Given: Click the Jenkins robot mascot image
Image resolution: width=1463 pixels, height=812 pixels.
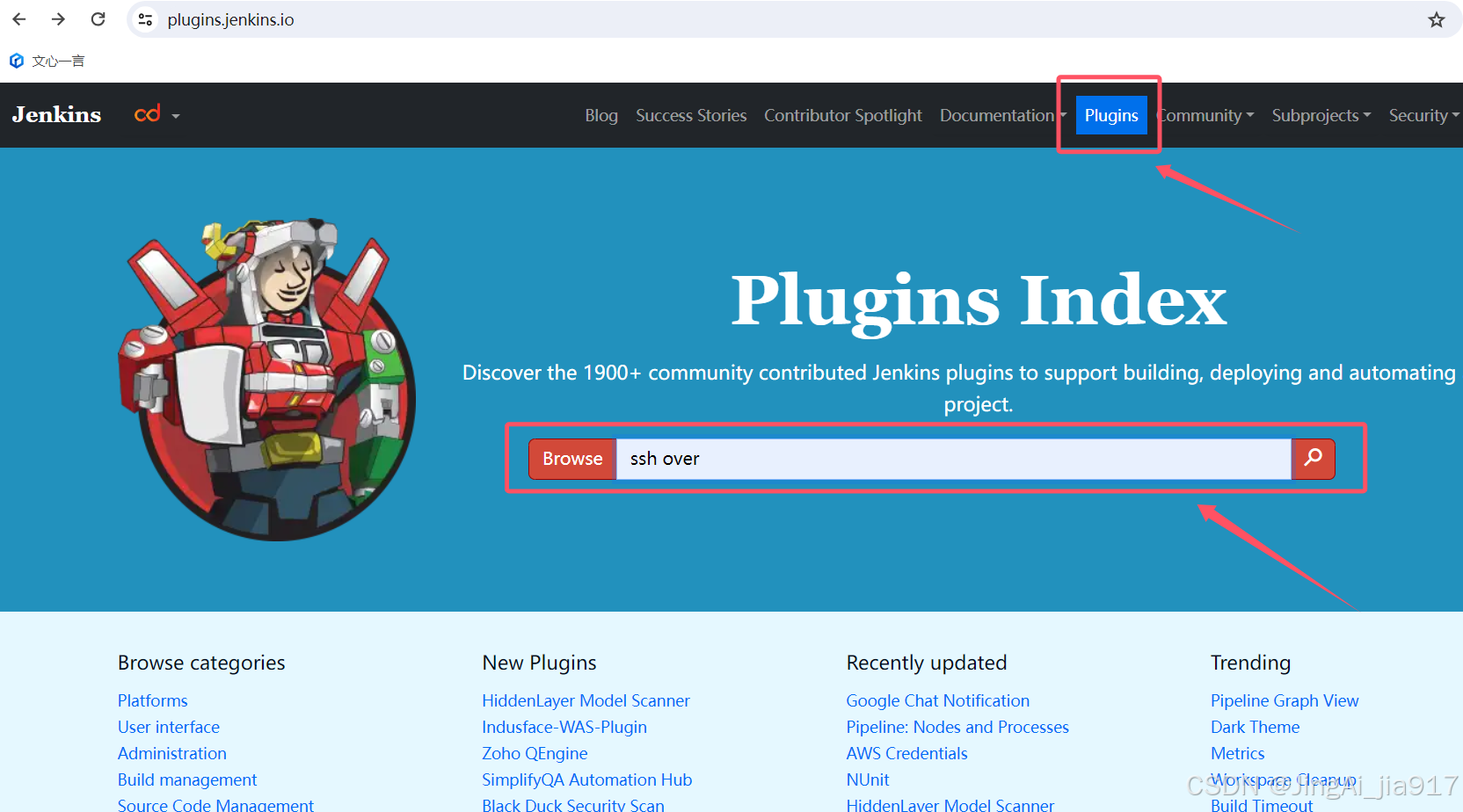Looking at the screenshot, I should click(x=268, y=378).
